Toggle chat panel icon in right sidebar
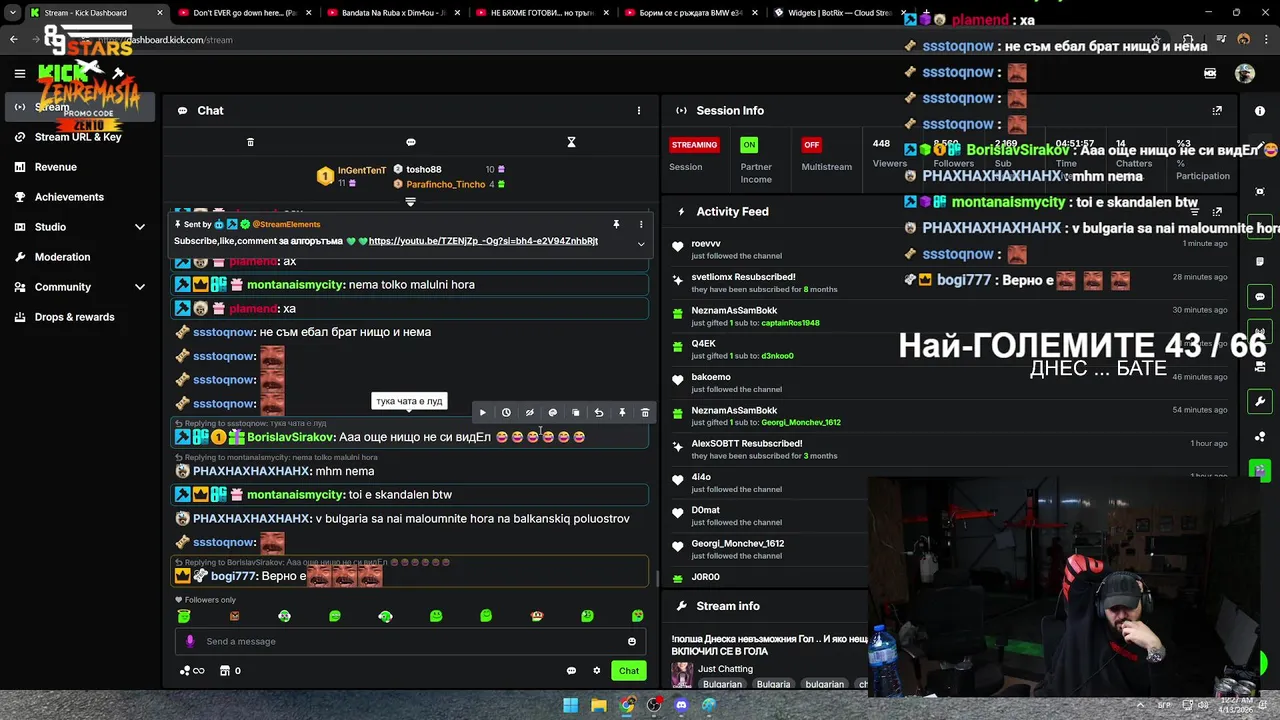Viewport: 1280px width, 720px height. click(1260, 297)
